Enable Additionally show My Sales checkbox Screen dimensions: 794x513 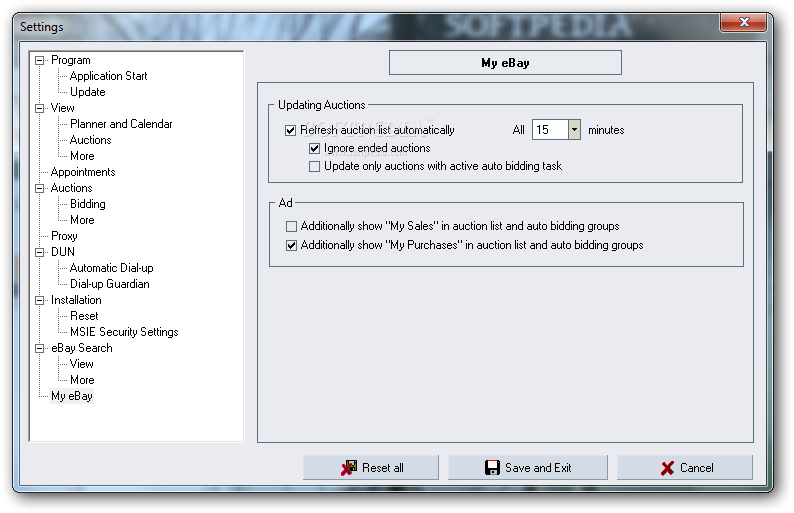pos(291,226)
